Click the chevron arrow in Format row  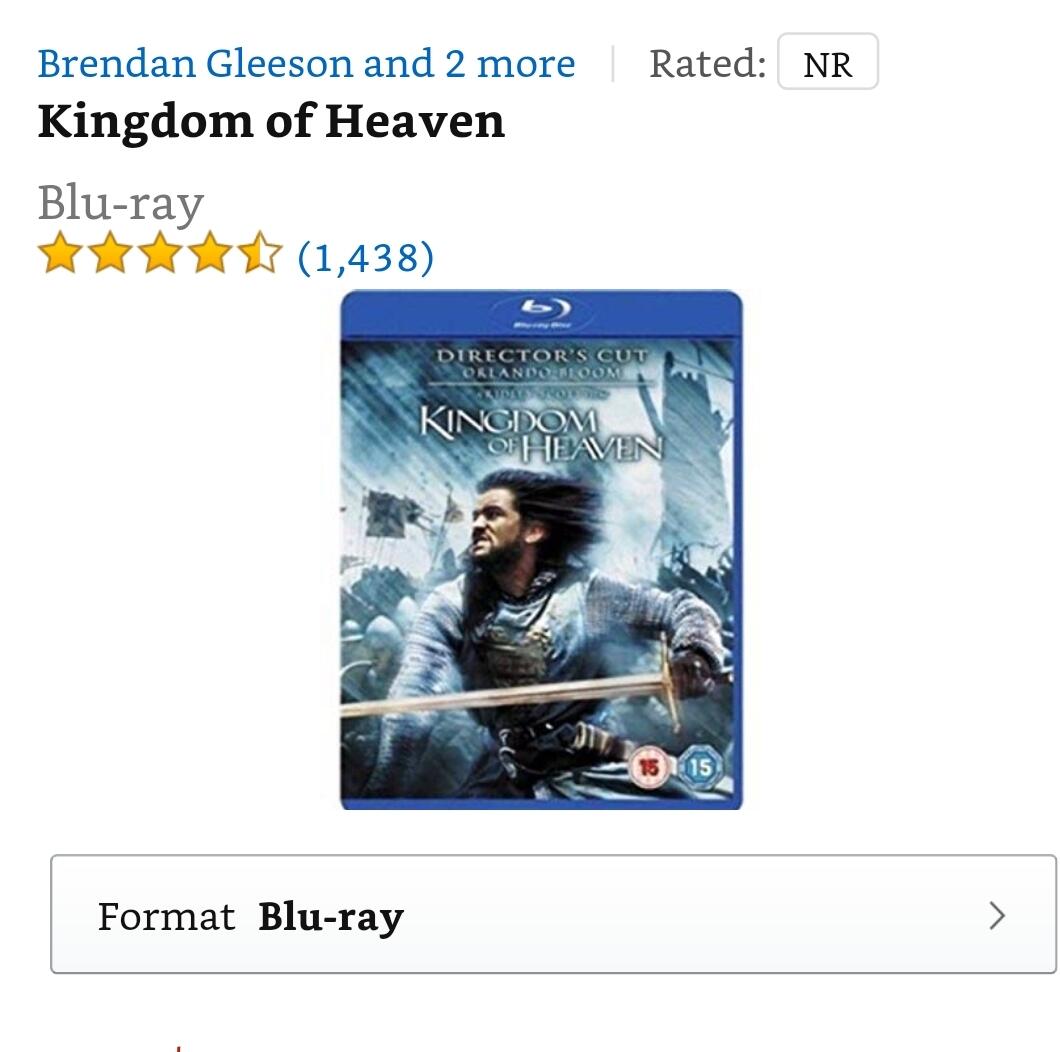(x=997, y=916)
